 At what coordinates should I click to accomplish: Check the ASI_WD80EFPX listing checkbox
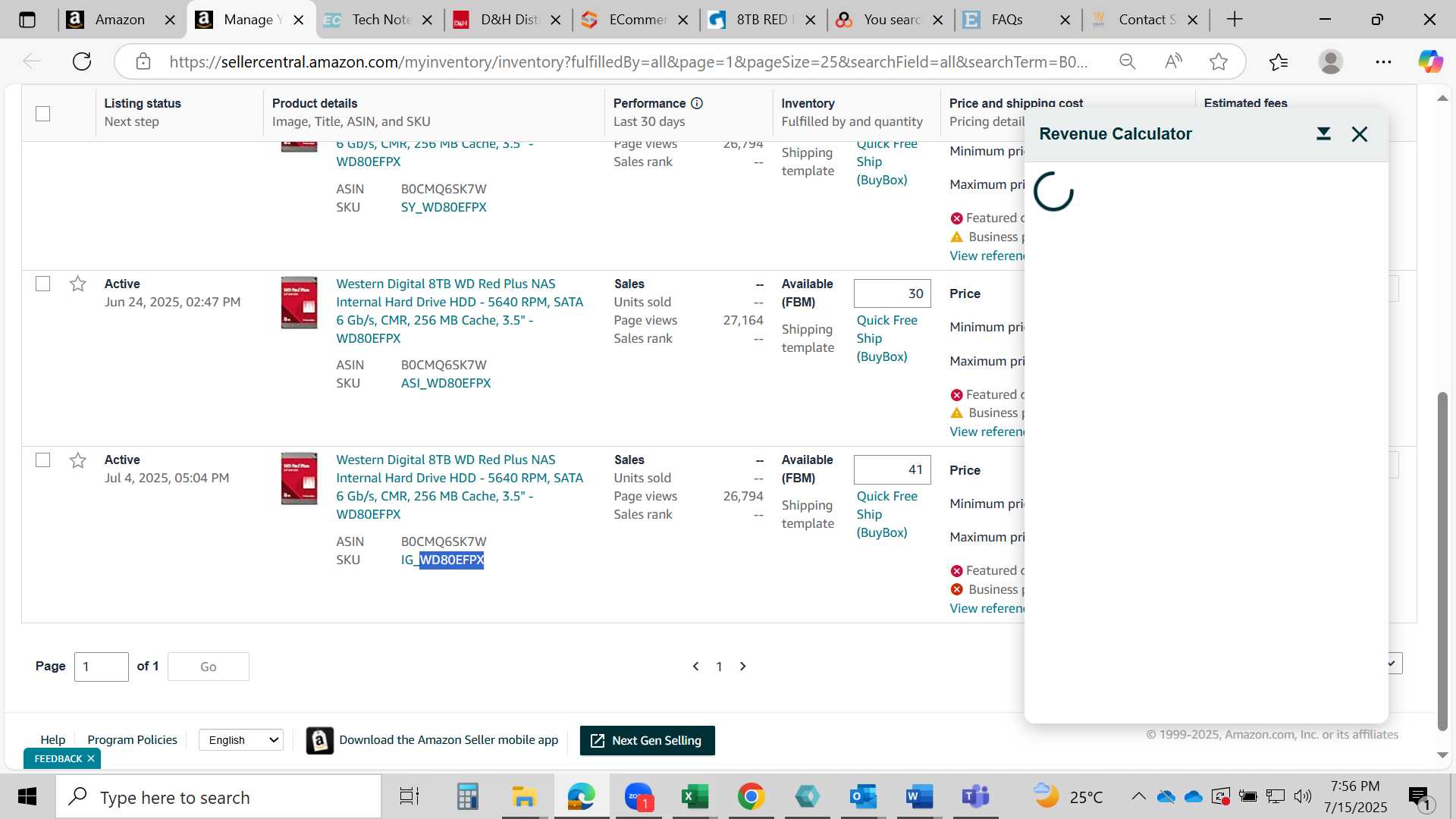tap(43, 284)
